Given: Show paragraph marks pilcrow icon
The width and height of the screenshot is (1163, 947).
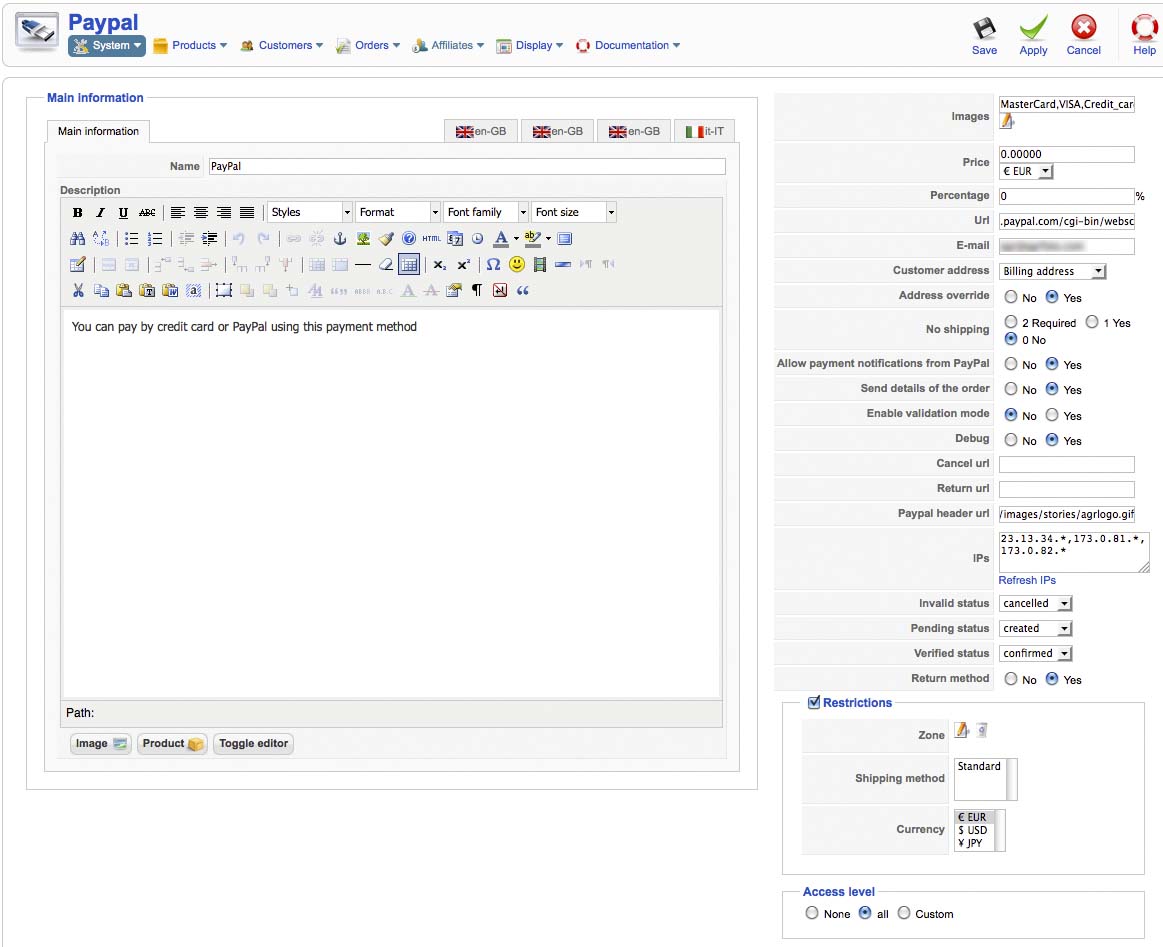Looking at the screenshot, I should (x=477, y=291).
